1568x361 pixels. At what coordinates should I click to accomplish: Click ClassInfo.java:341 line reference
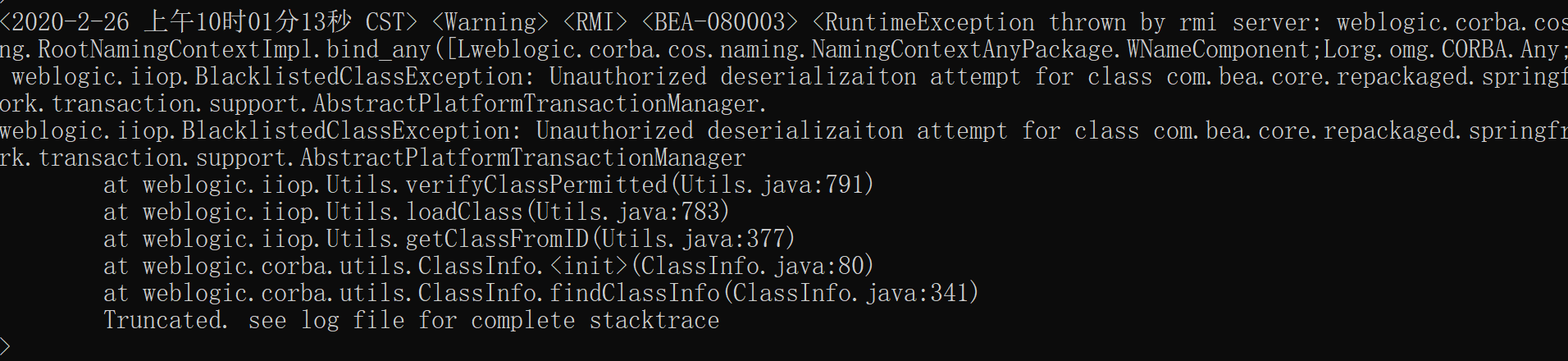point(848,293)
